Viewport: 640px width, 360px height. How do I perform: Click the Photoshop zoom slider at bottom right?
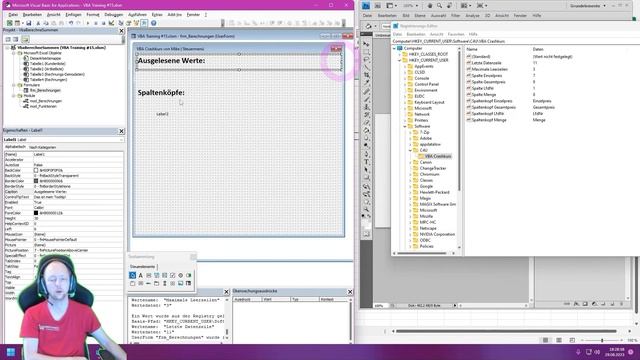[602, 340]
